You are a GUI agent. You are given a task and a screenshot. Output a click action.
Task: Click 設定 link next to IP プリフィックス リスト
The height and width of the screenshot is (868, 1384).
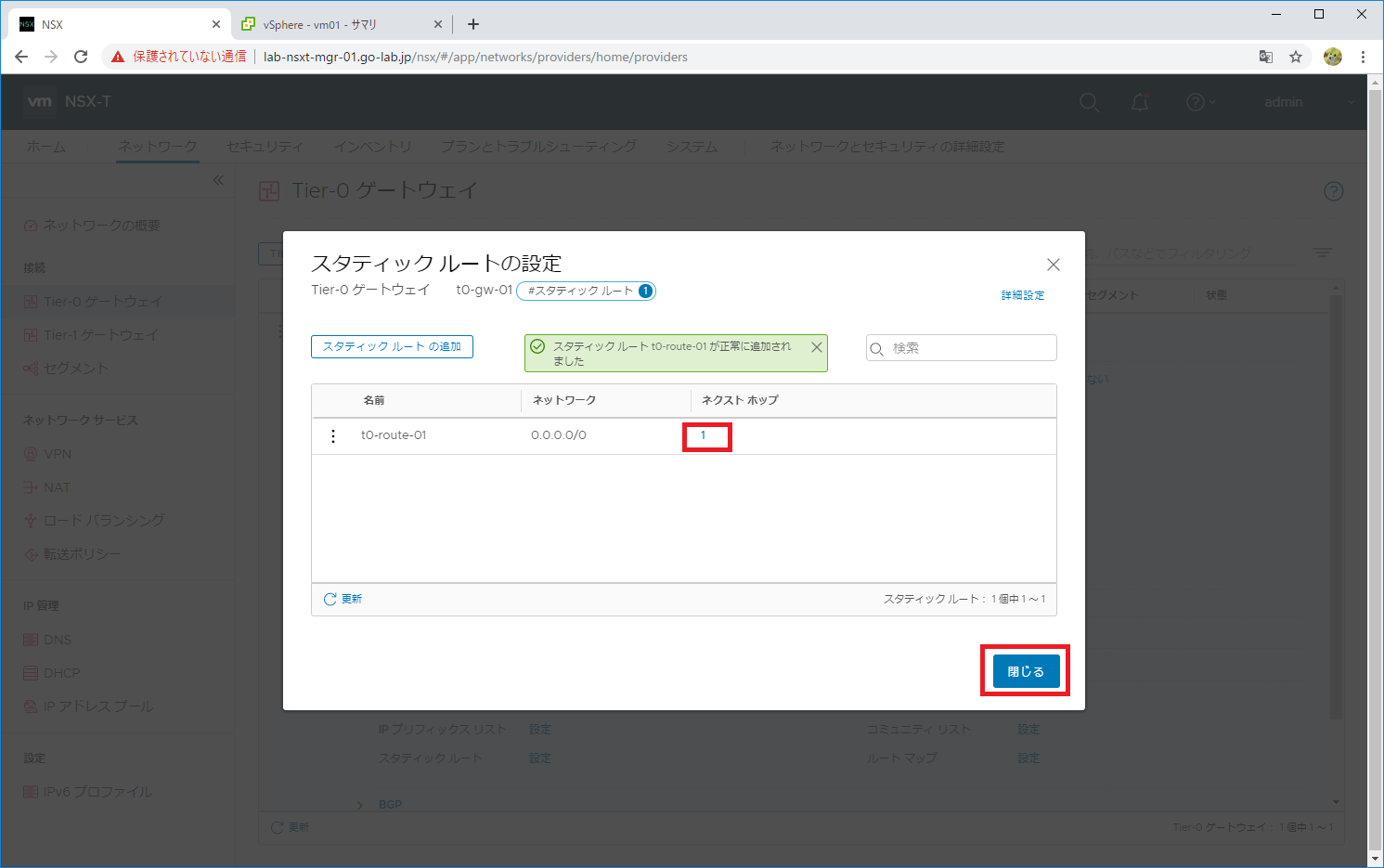pyautogui.click(x=540, y=730)
